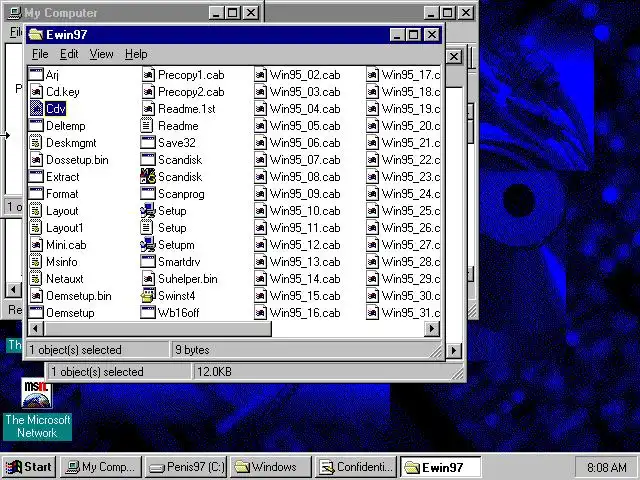Open the View menu in Ewin97
This screenshot has height=480, width=640.
[101, 54]
